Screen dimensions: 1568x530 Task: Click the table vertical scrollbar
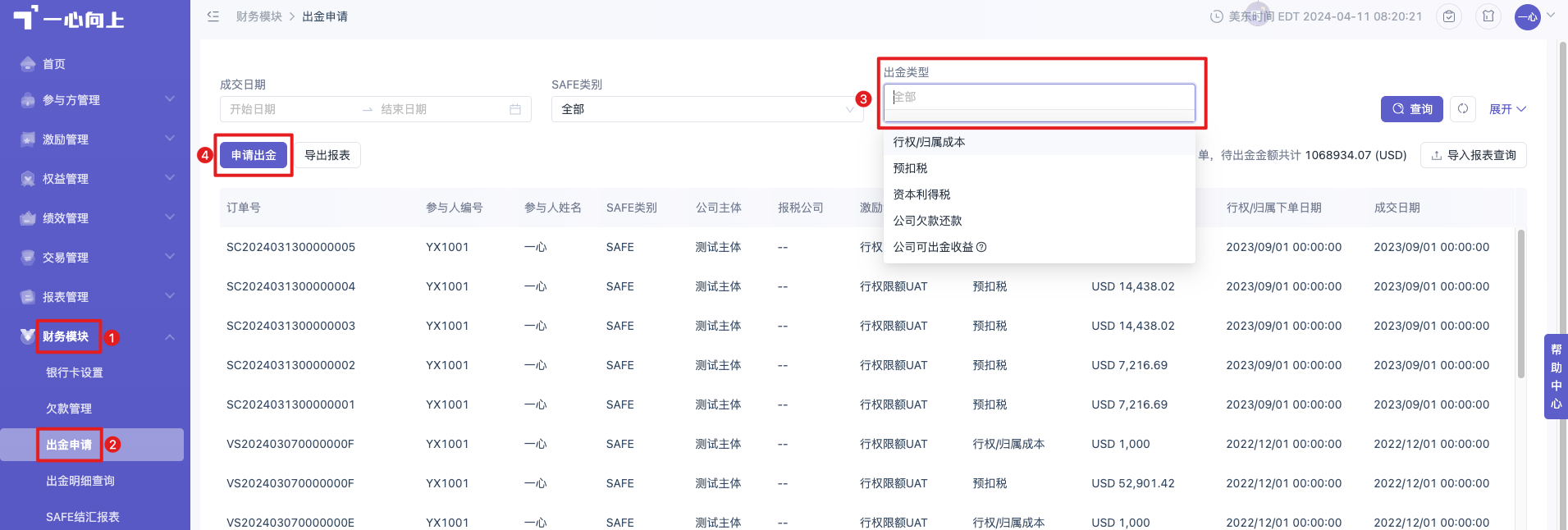[1520, 304]
